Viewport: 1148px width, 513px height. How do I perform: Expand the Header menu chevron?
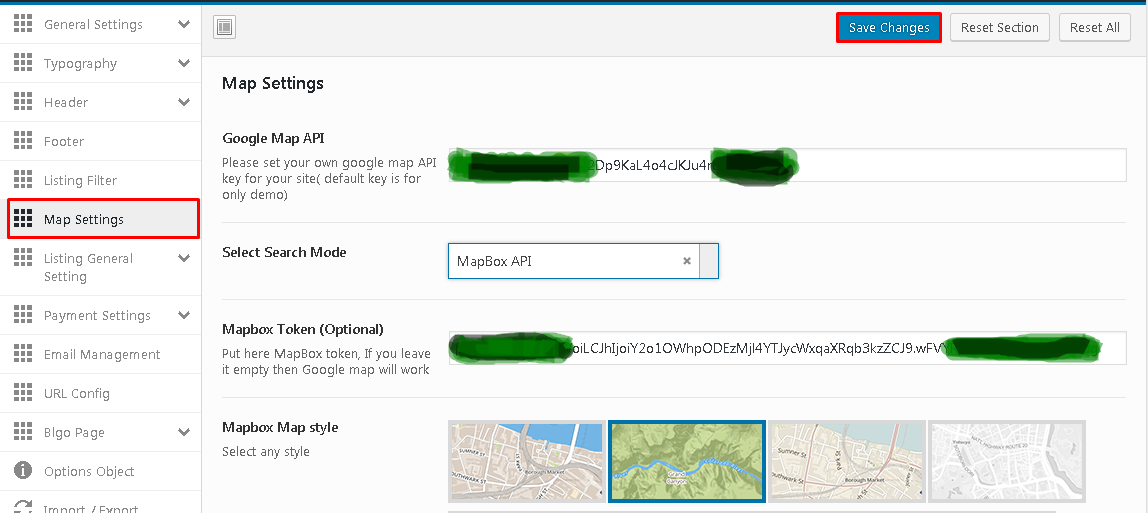184,102
